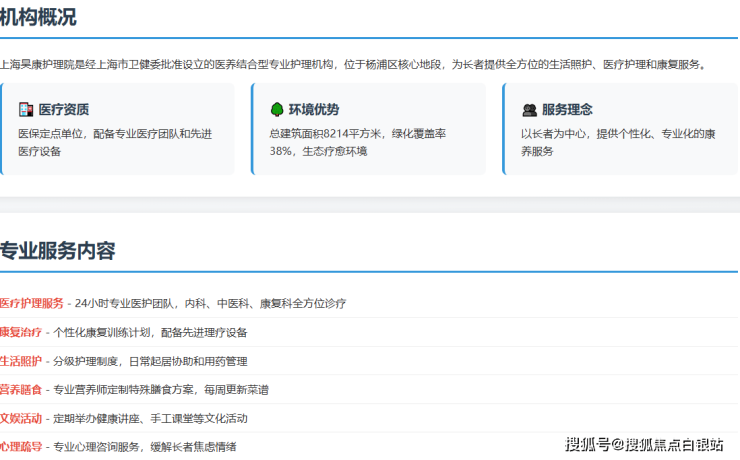Open the 文娱活动 red label
740x460 pixels.
21,418
